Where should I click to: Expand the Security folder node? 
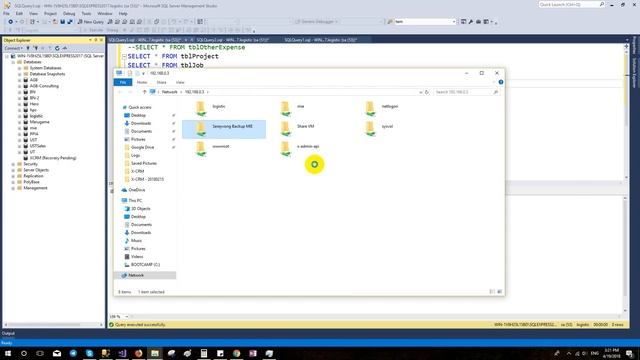point(13,164)
